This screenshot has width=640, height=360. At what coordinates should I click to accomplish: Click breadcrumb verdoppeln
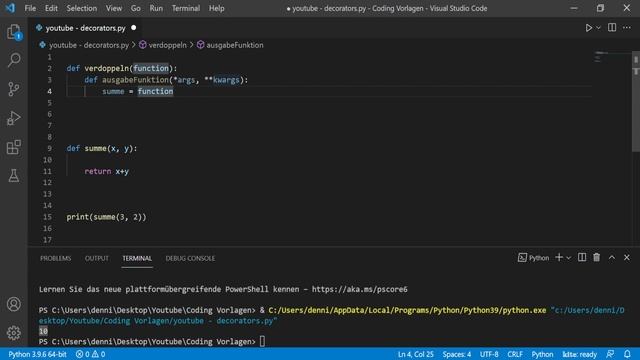(x=167, y=45)
